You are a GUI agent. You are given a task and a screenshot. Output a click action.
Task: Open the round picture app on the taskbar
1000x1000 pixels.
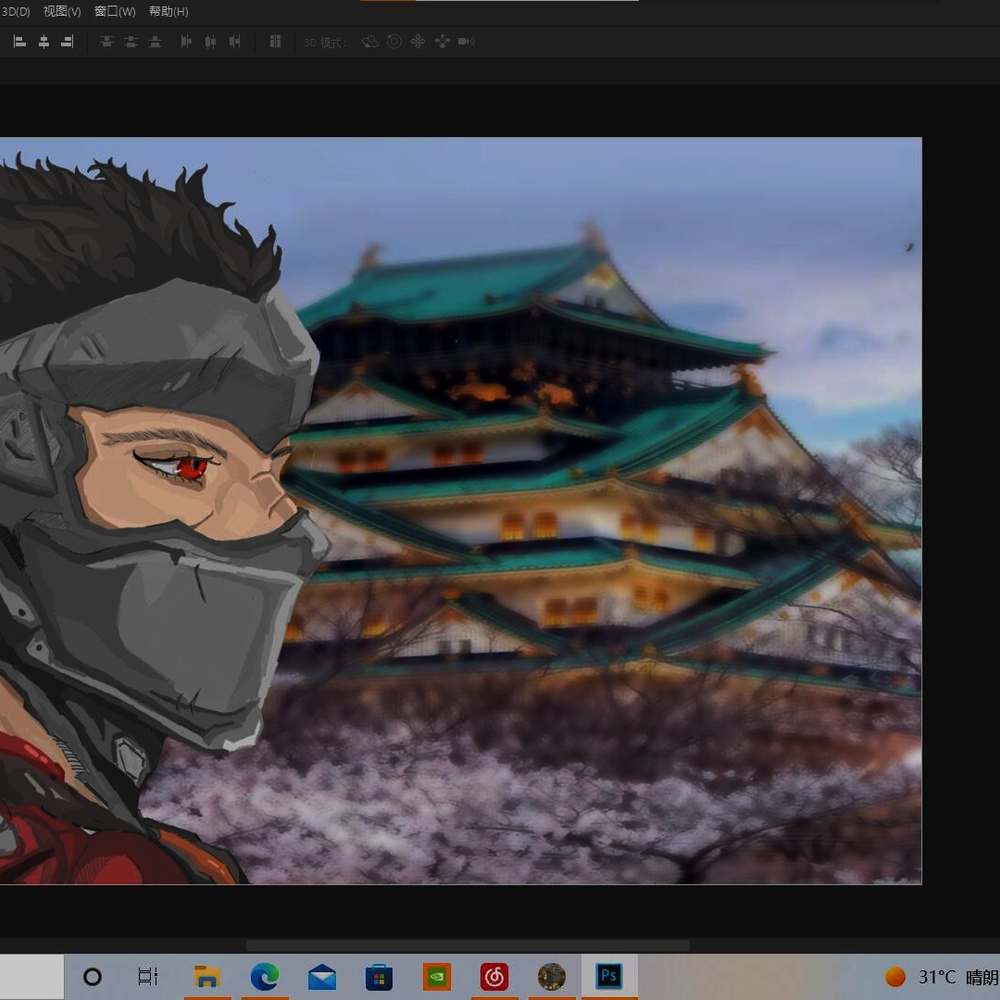coord(552,976)
